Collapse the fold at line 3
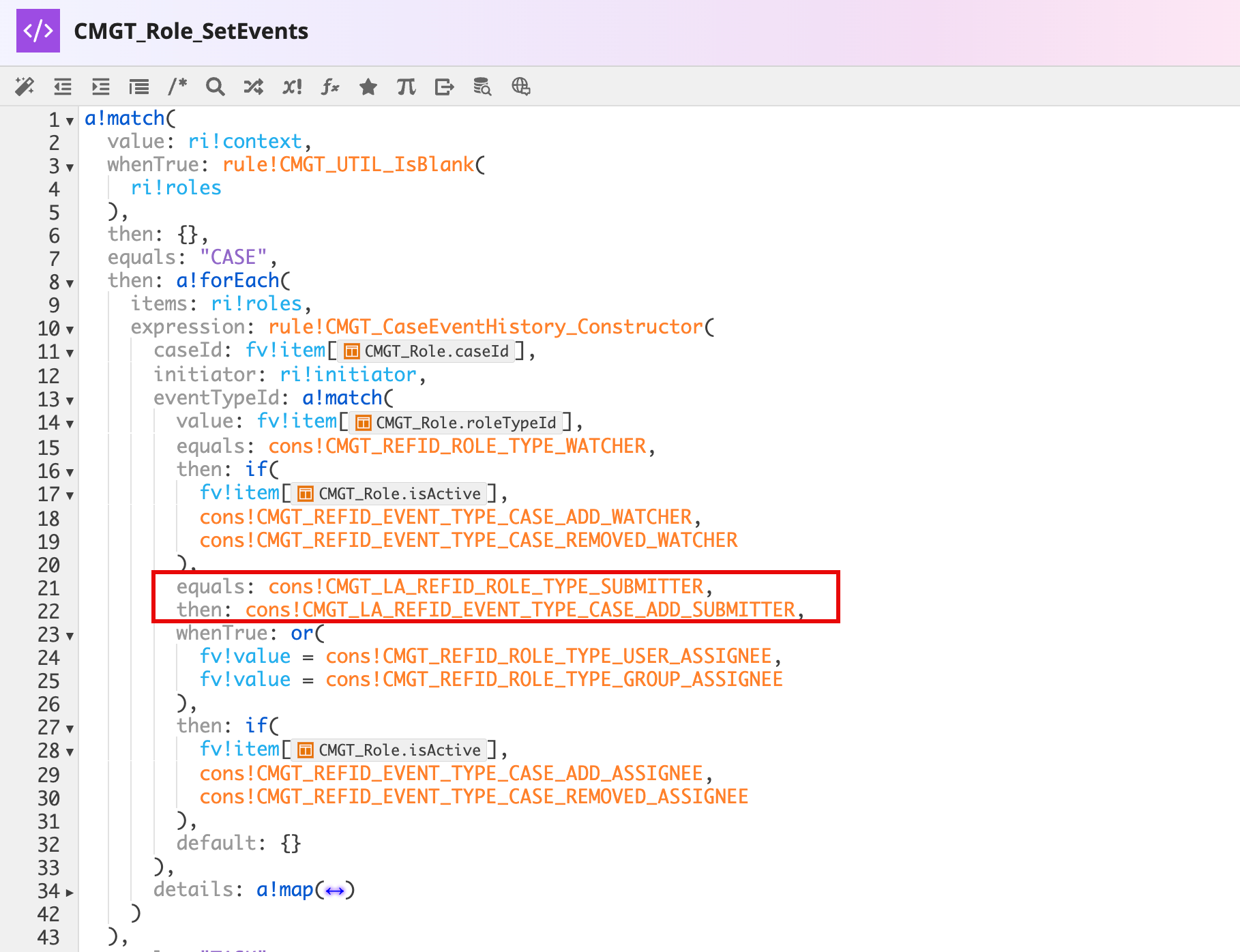This screenshot has height=952, width=1240. pos(70,167)
